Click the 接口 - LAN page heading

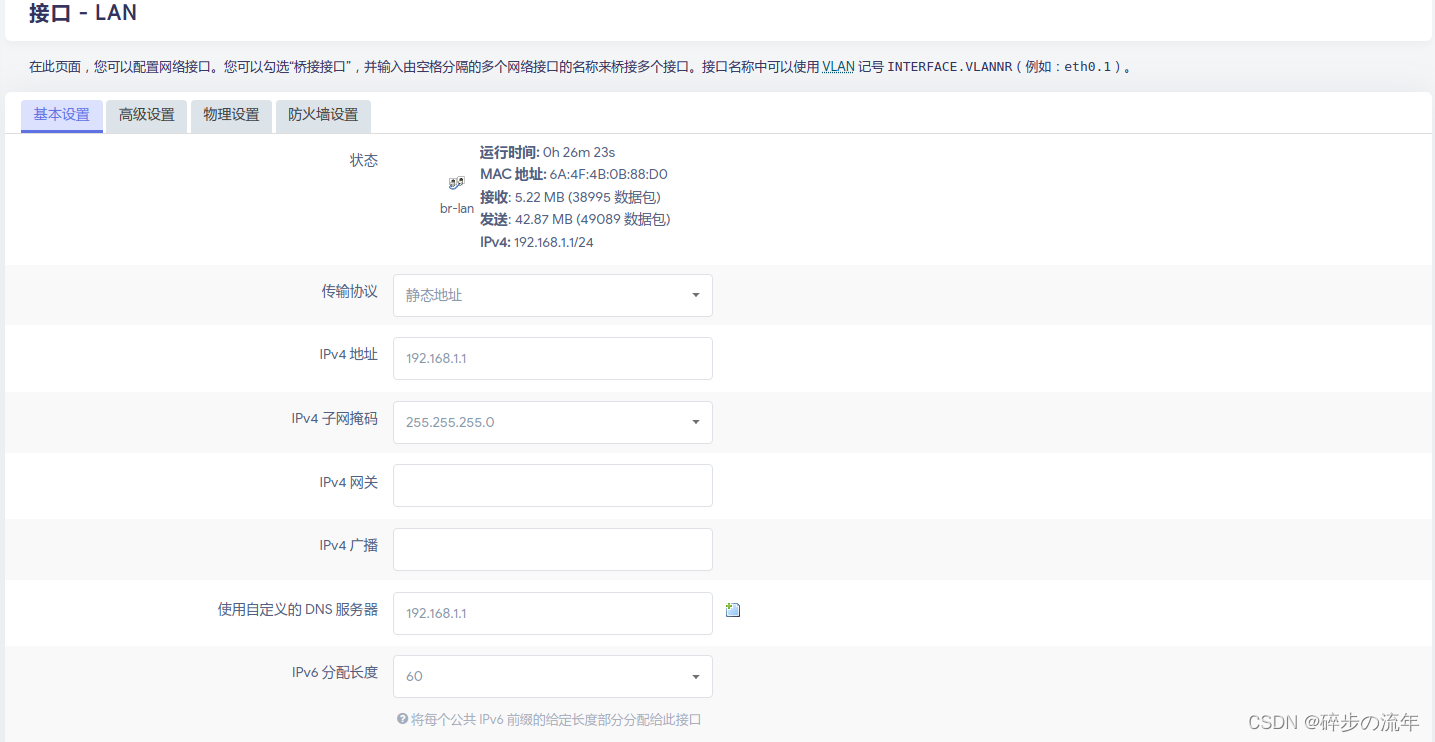click(x=83, y=13)
